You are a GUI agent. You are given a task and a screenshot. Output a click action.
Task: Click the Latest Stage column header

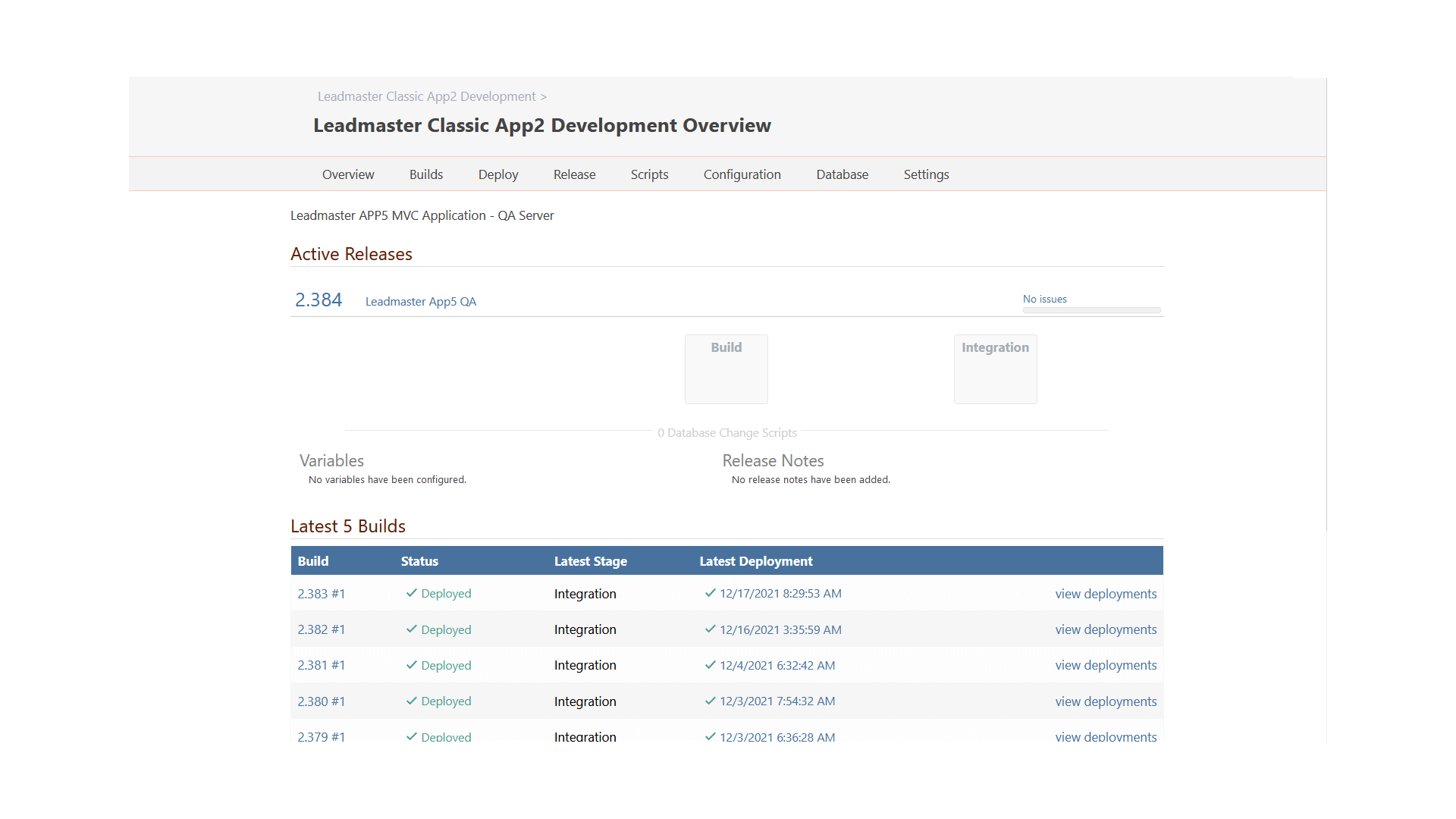coord(591,561)
